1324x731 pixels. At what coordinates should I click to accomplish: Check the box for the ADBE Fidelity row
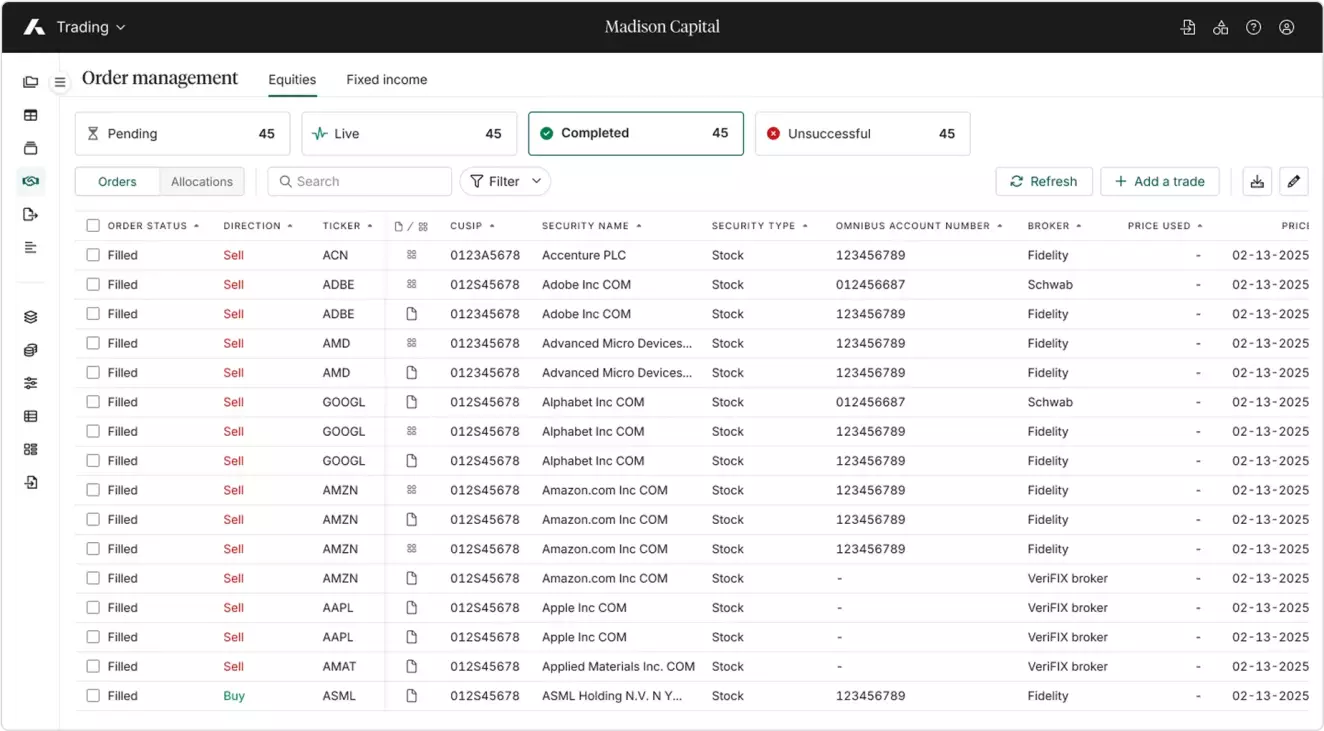(x=93, y=314)
